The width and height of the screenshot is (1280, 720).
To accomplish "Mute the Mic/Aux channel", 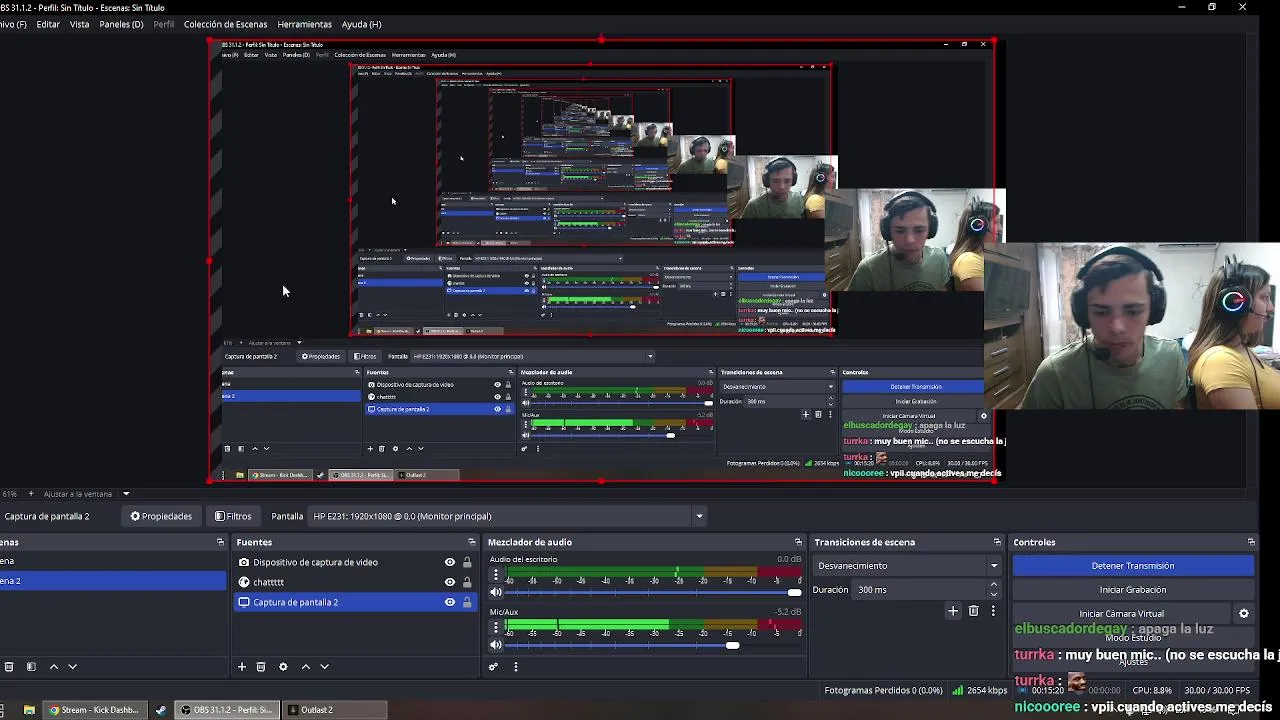I will (495, 645).
